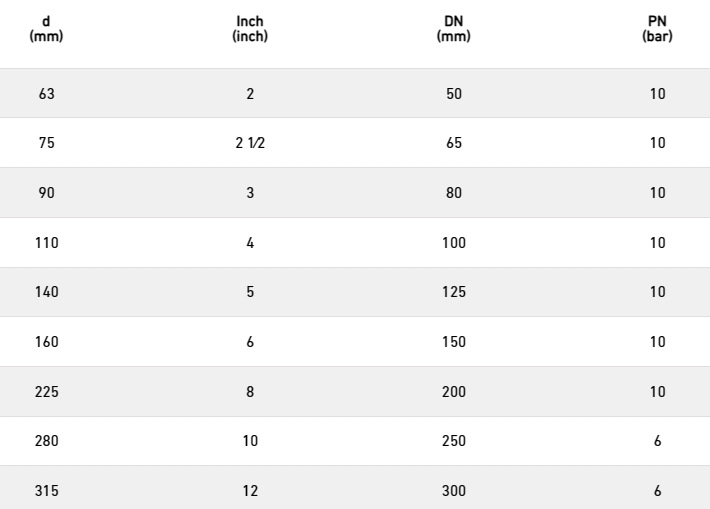Click the d value 225 cell
This screenshot has height=509, width=710.
(47, 392)
